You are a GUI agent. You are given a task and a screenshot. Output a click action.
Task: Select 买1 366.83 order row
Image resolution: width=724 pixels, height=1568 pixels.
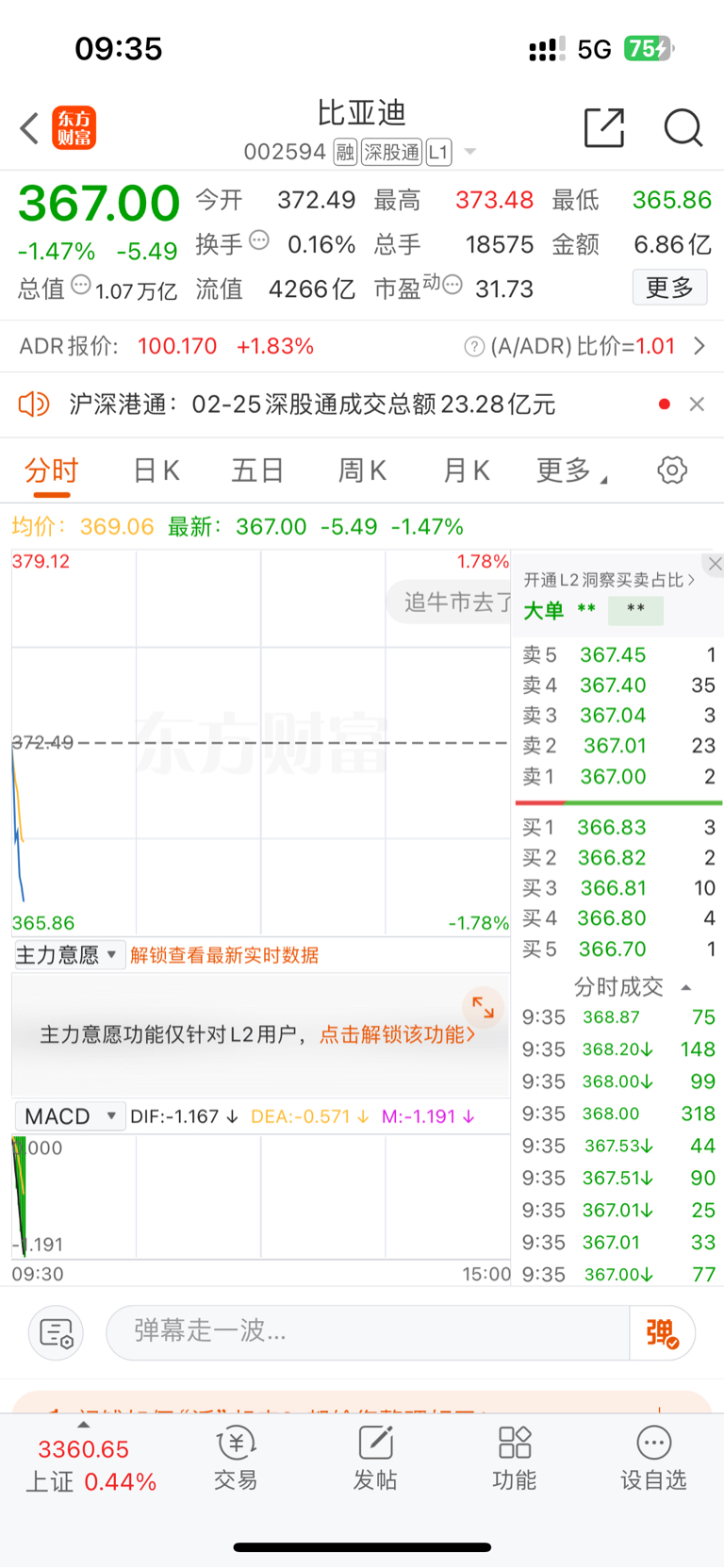pyautogui.click(x=618, y=828)
